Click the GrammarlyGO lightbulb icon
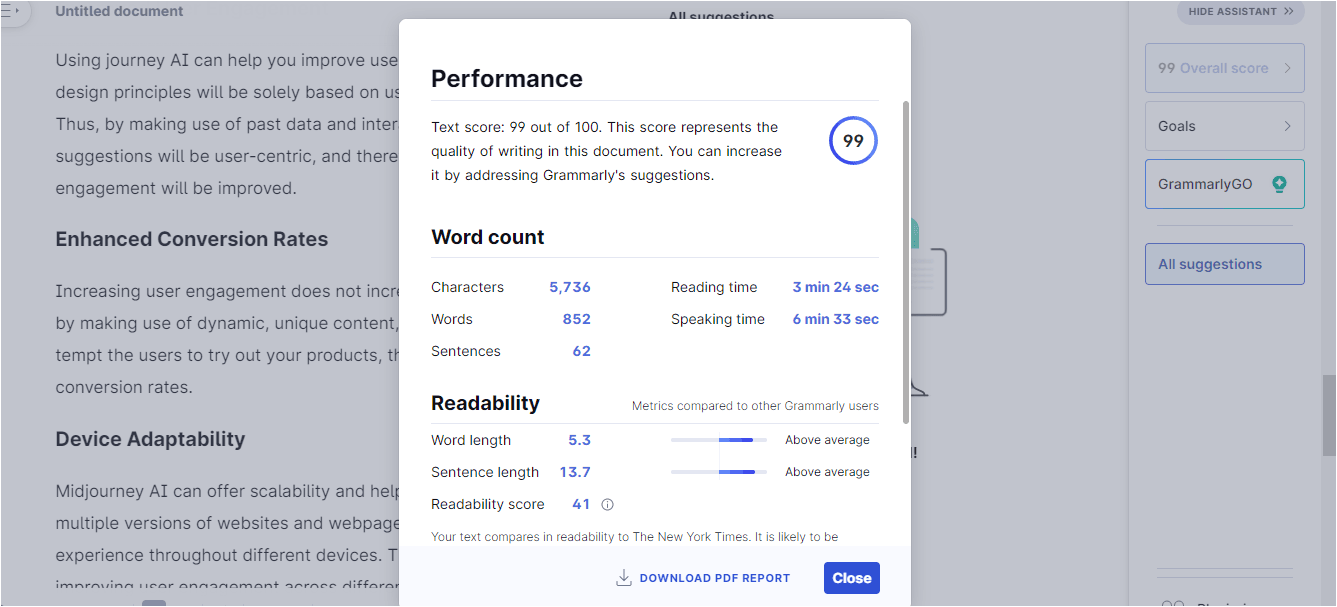 1279,184
